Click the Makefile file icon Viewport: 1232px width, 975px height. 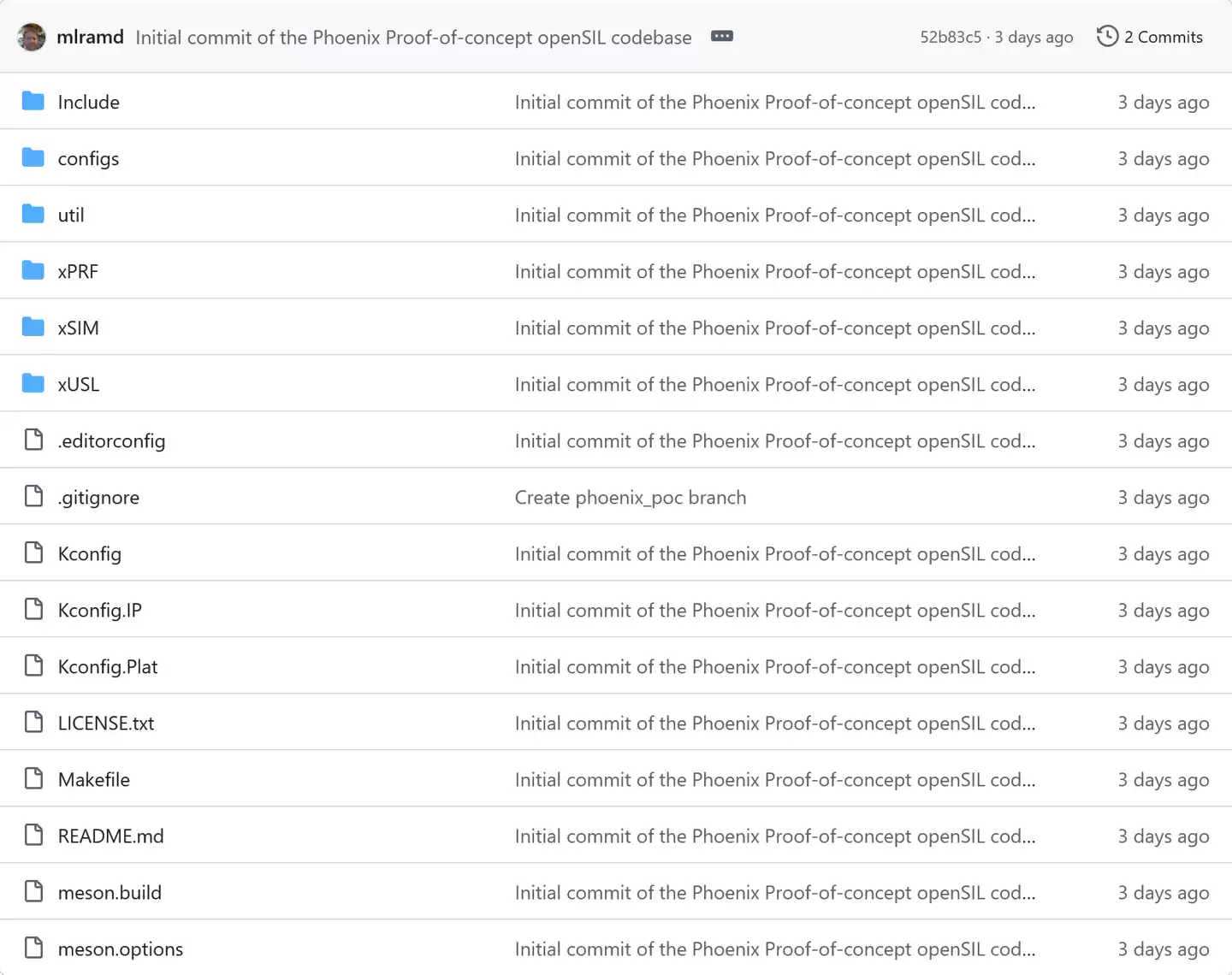(x=33, y=779)
